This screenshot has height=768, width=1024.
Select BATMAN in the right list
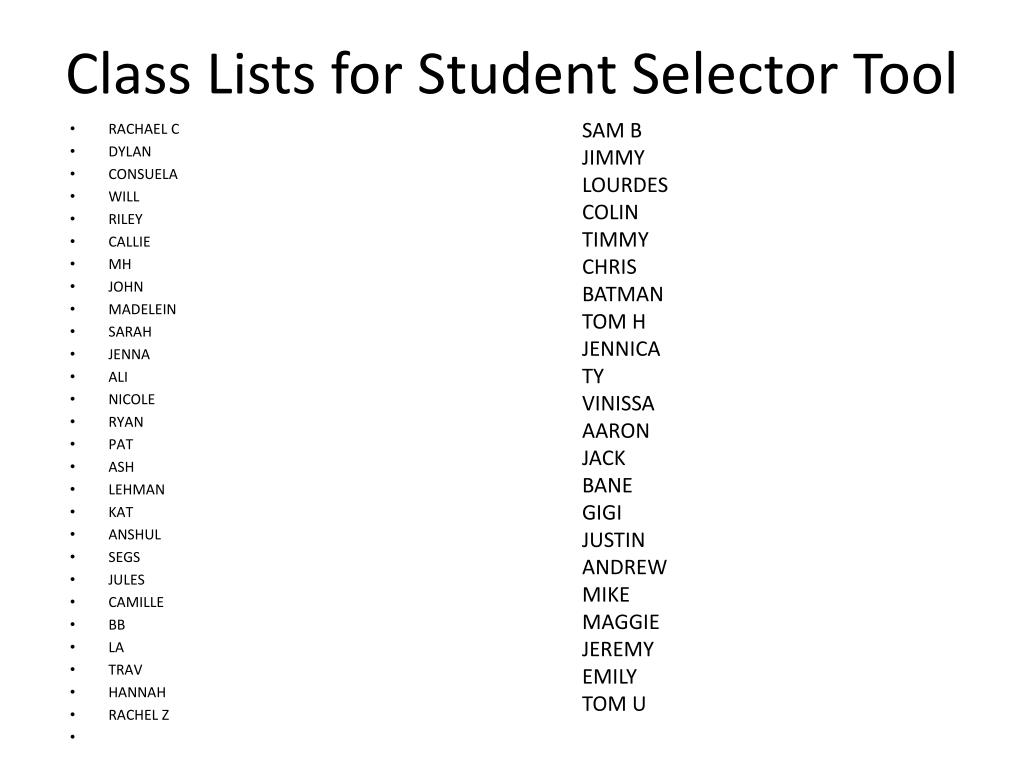[622, 295]
